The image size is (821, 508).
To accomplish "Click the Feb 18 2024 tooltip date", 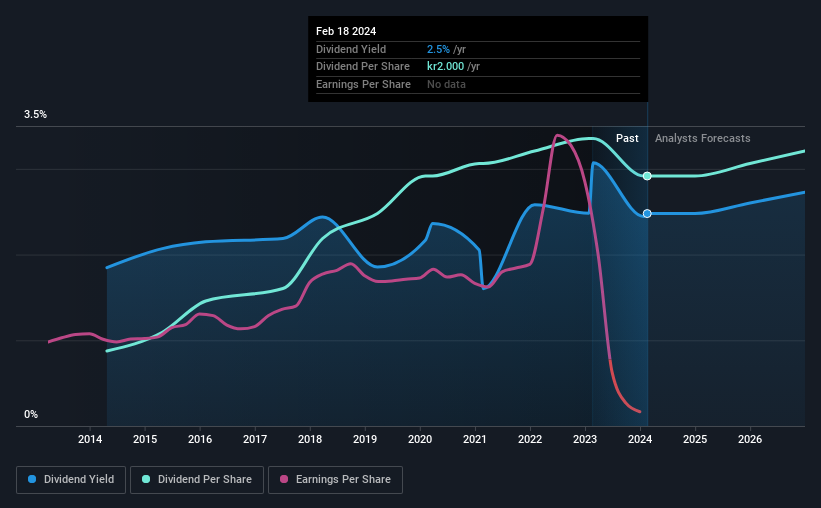I will point(346,31).
